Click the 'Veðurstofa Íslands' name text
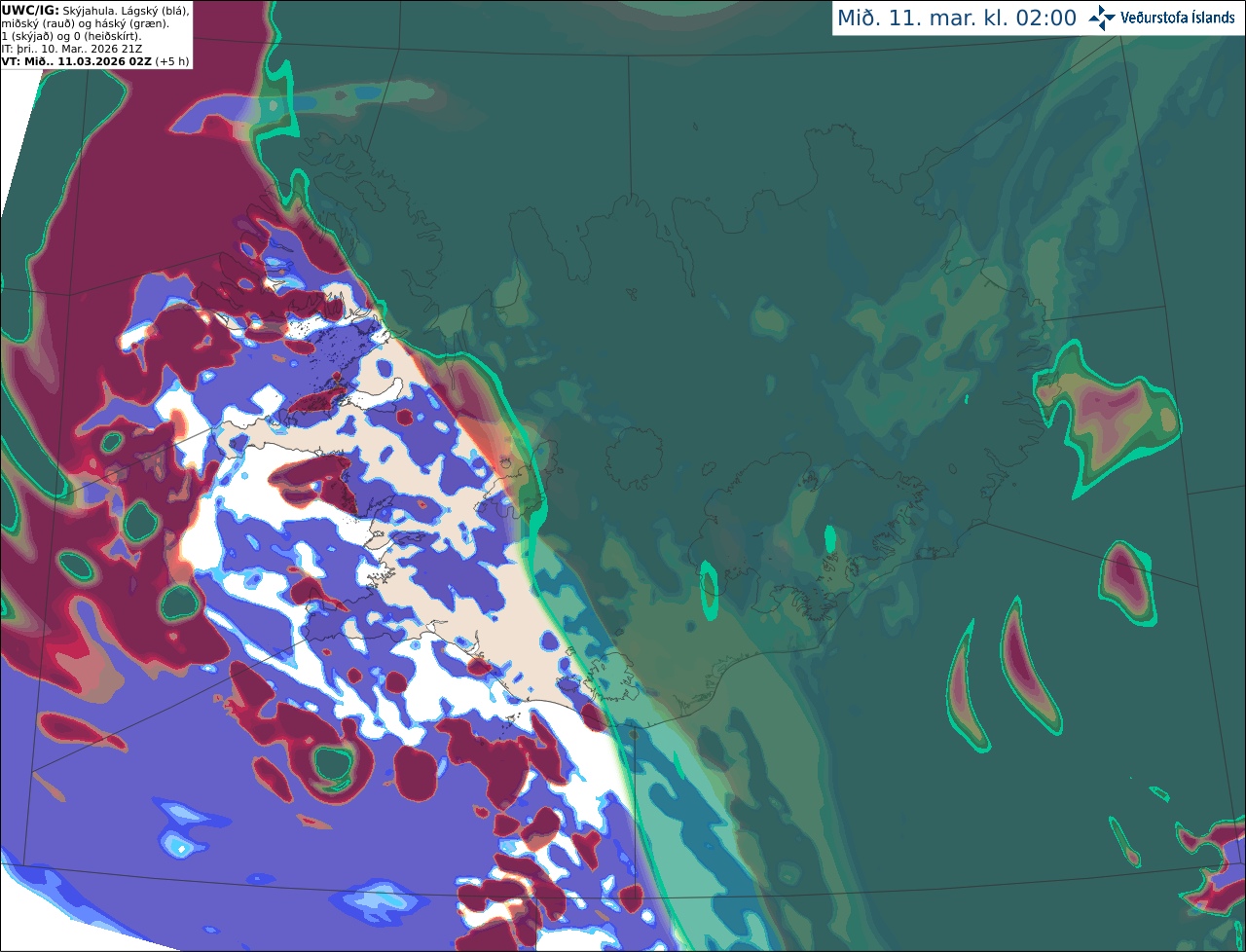This screenshot has width=1246, height=952. 1178,18
